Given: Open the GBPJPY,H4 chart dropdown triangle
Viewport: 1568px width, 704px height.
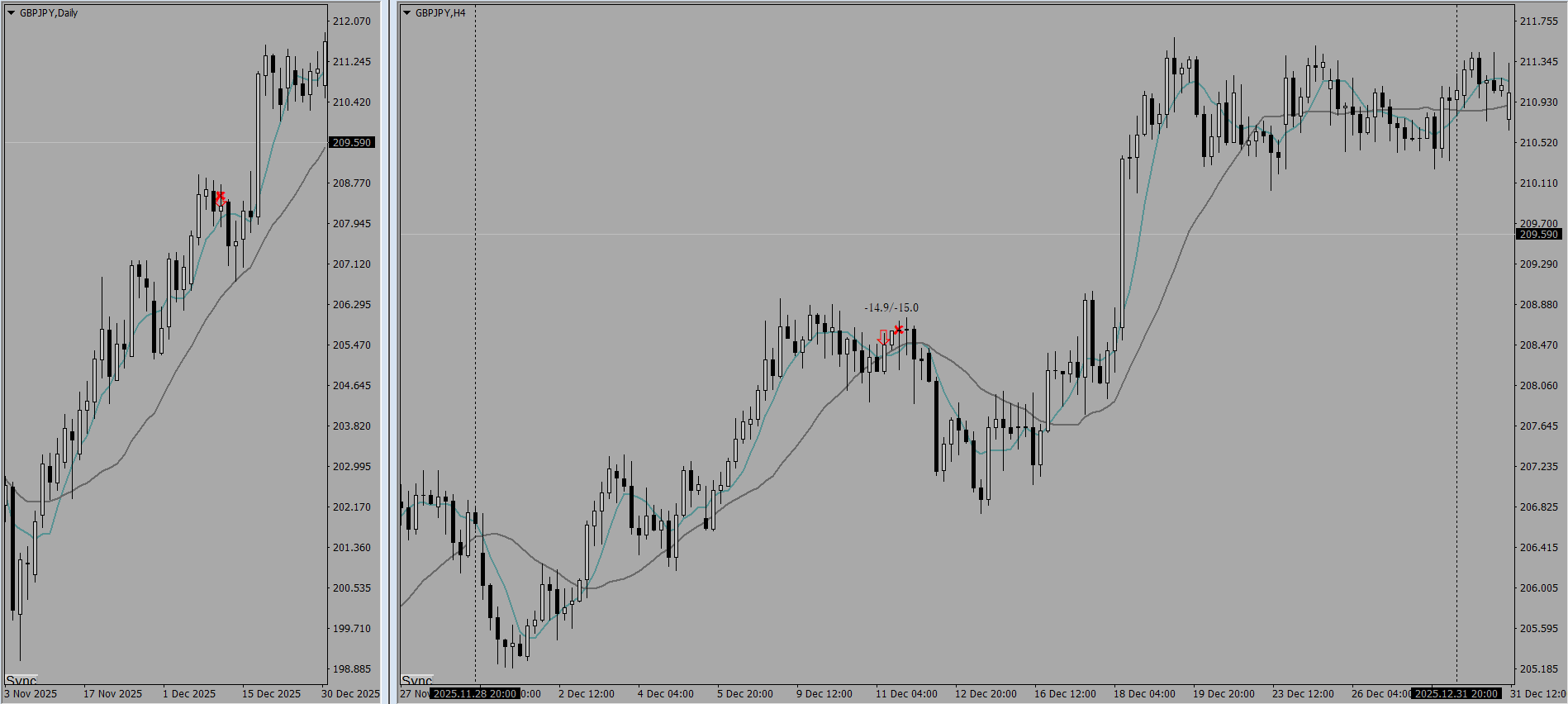Looking at the screenshot, I should (x=406, y=13).
